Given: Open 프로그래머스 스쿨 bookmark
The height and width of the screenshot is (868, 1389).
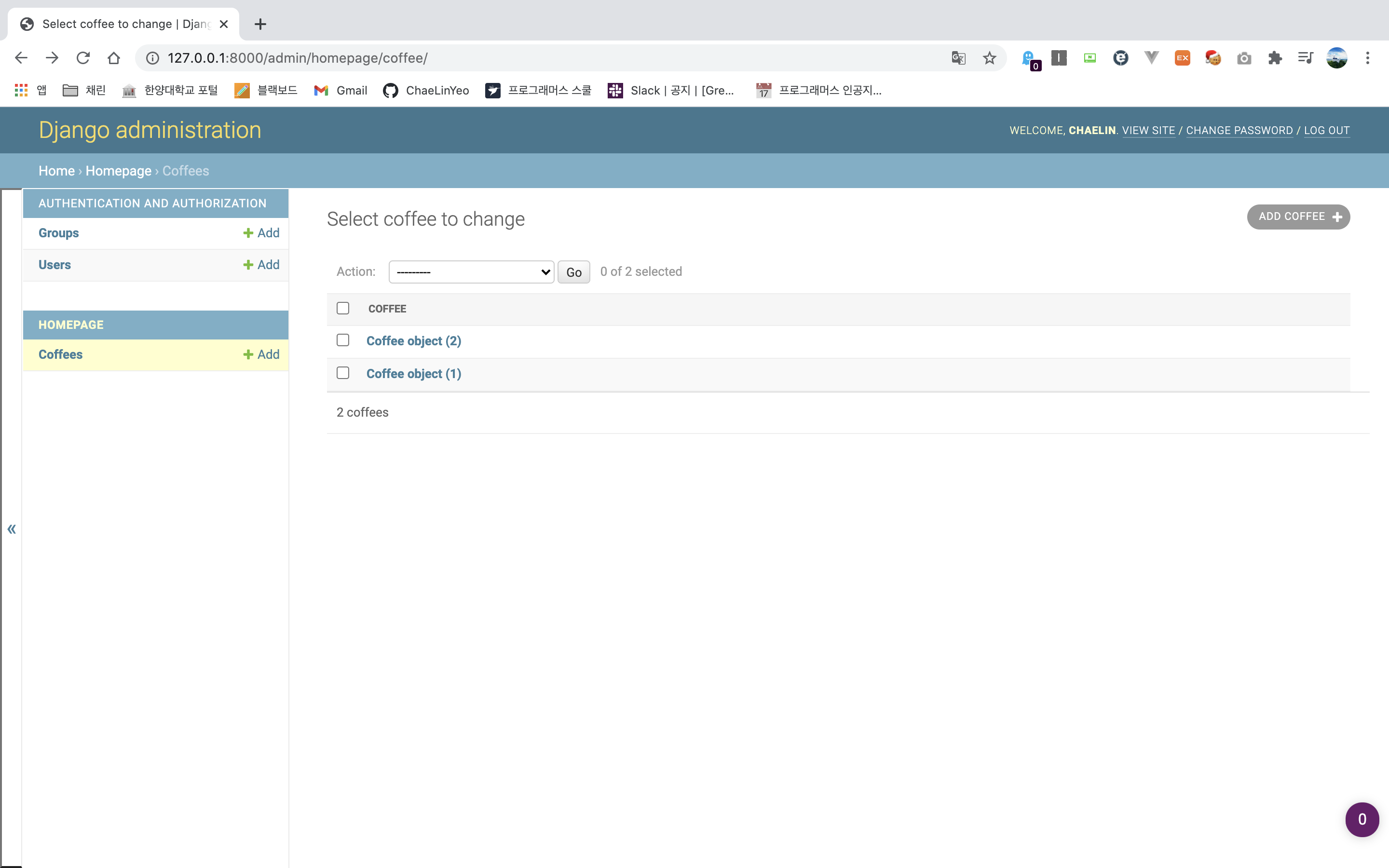Looking at the screenshot, I should [538, 90].
